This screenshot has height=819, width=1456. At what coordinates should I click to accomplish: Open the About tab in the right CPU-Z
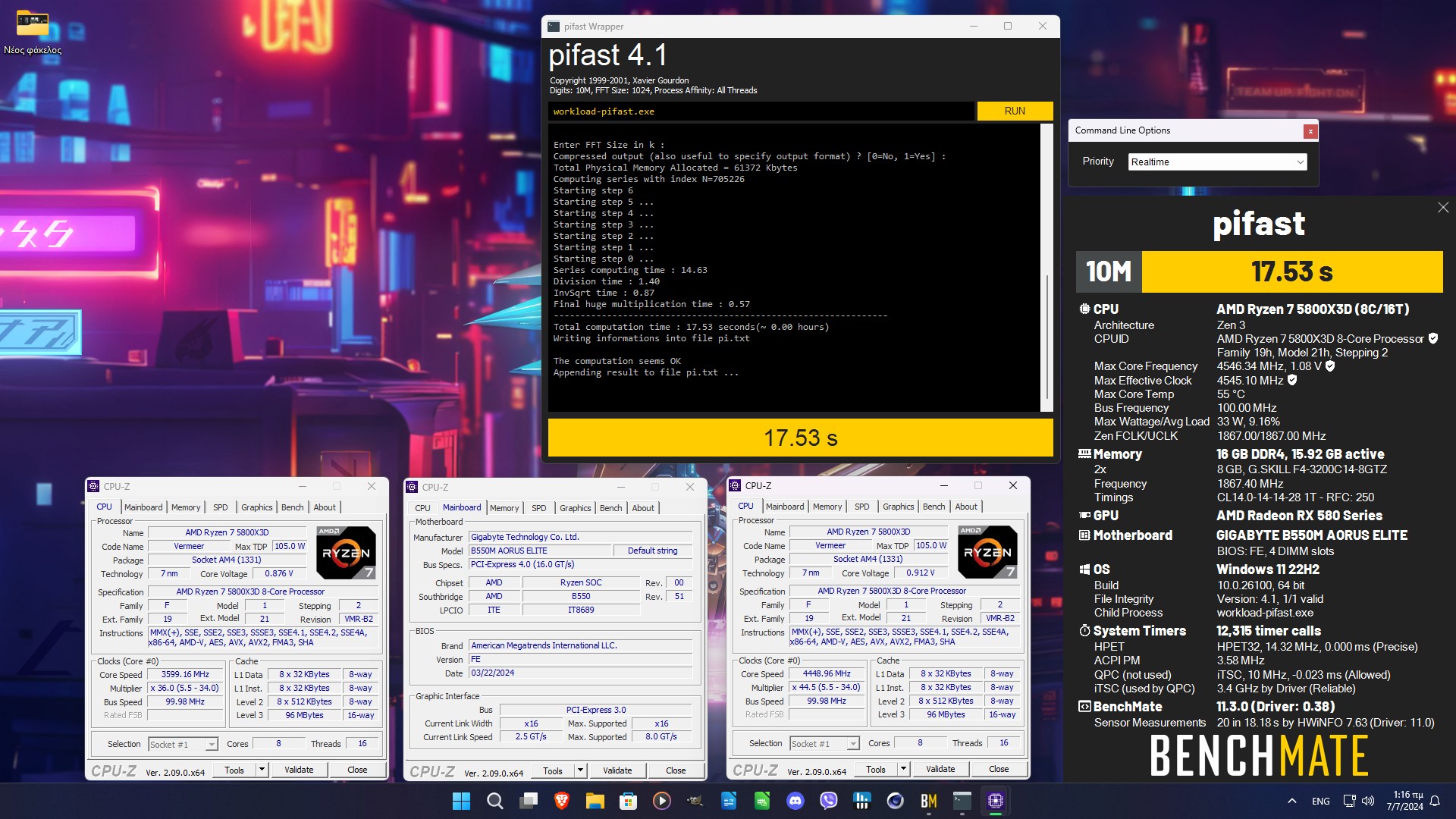[965, 507]
